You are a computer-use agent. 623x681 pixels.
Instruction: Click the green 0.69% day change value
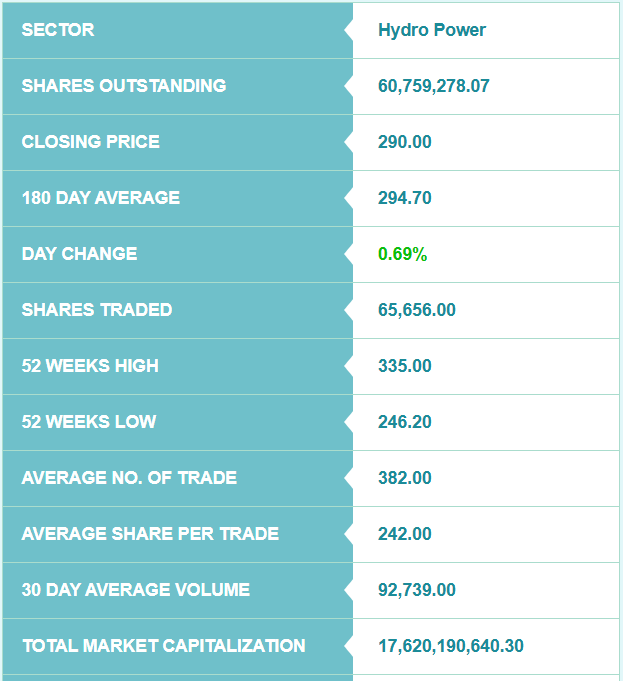pos(403,254)
